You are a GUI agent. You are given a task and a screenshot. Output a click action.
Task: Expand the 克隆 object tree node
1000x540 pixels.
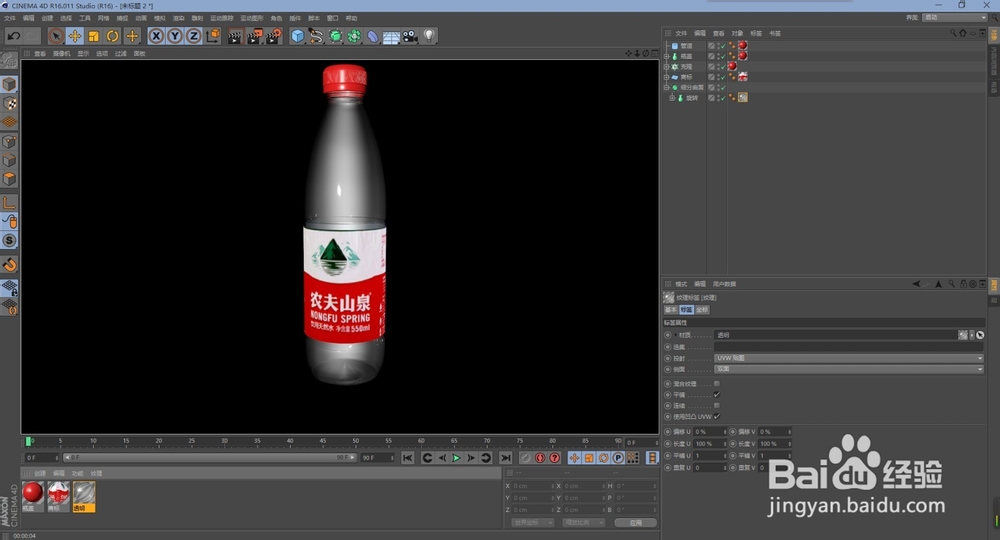(667, 67)
